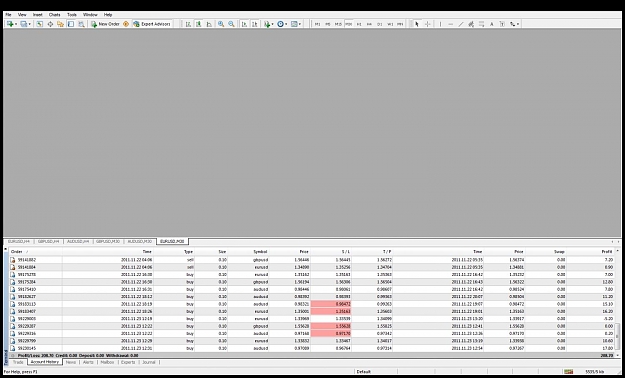Open the Profiles toolbar icon
Viewport: 625px width, 378px height.
[24, 24]
